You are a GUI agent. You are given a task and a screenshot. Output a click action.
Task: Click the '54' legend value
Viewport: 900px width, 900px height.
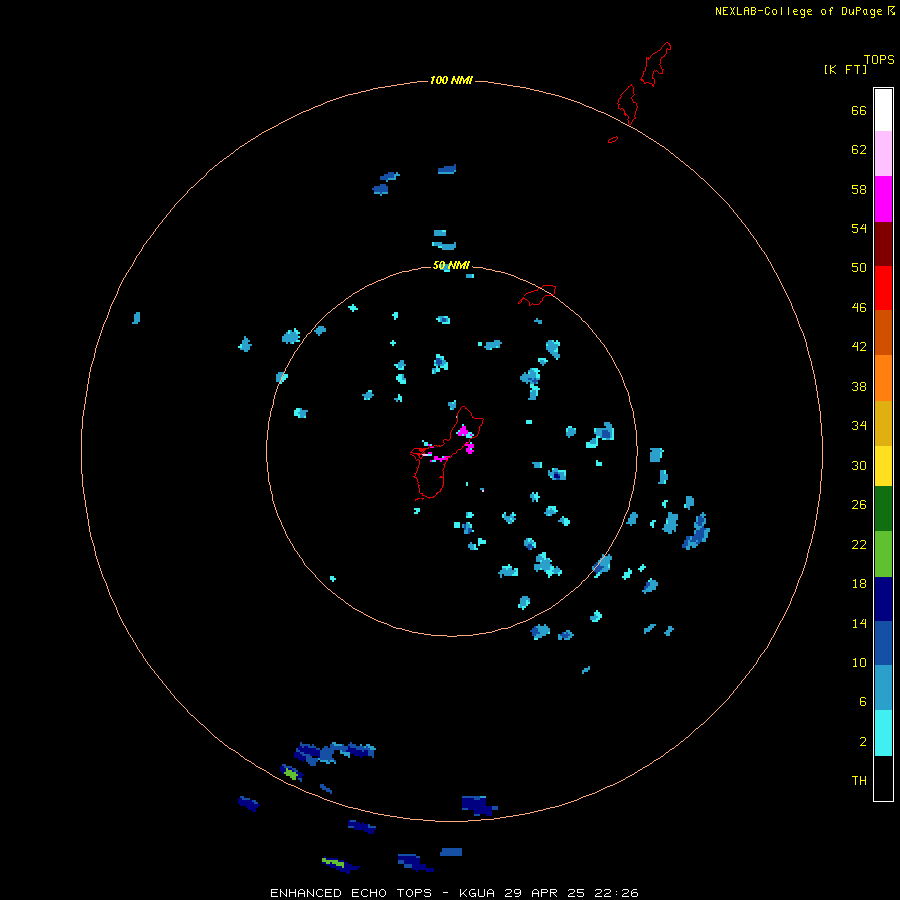coord(859,228)
